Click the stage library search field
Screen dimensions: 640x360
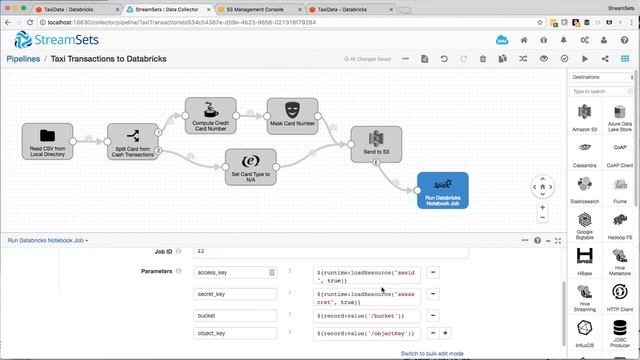point(602,91)
